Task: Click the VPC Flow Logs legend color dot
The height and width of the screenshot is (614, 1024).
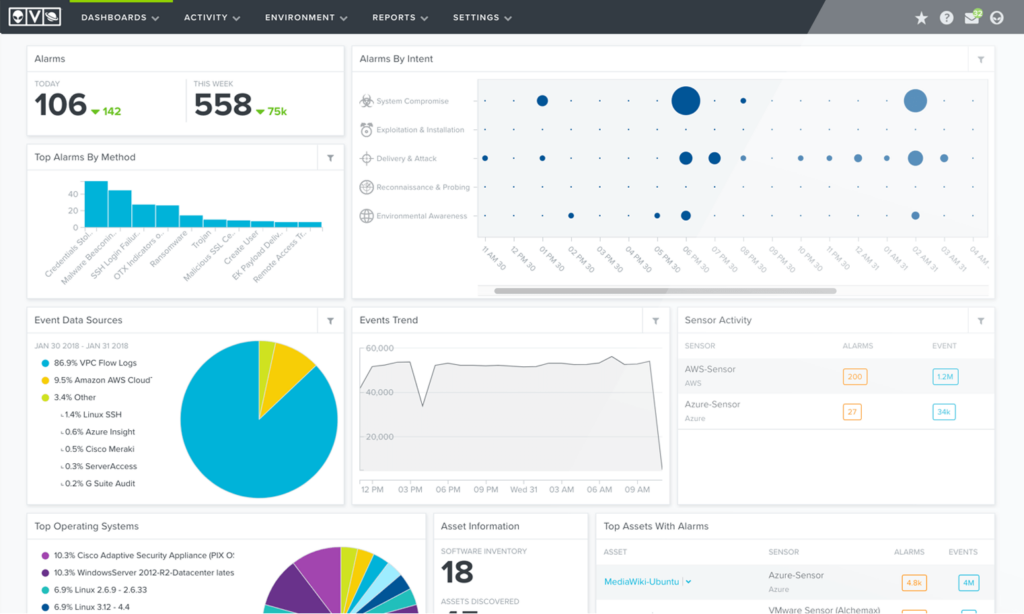Action: (x=45, y=363)
